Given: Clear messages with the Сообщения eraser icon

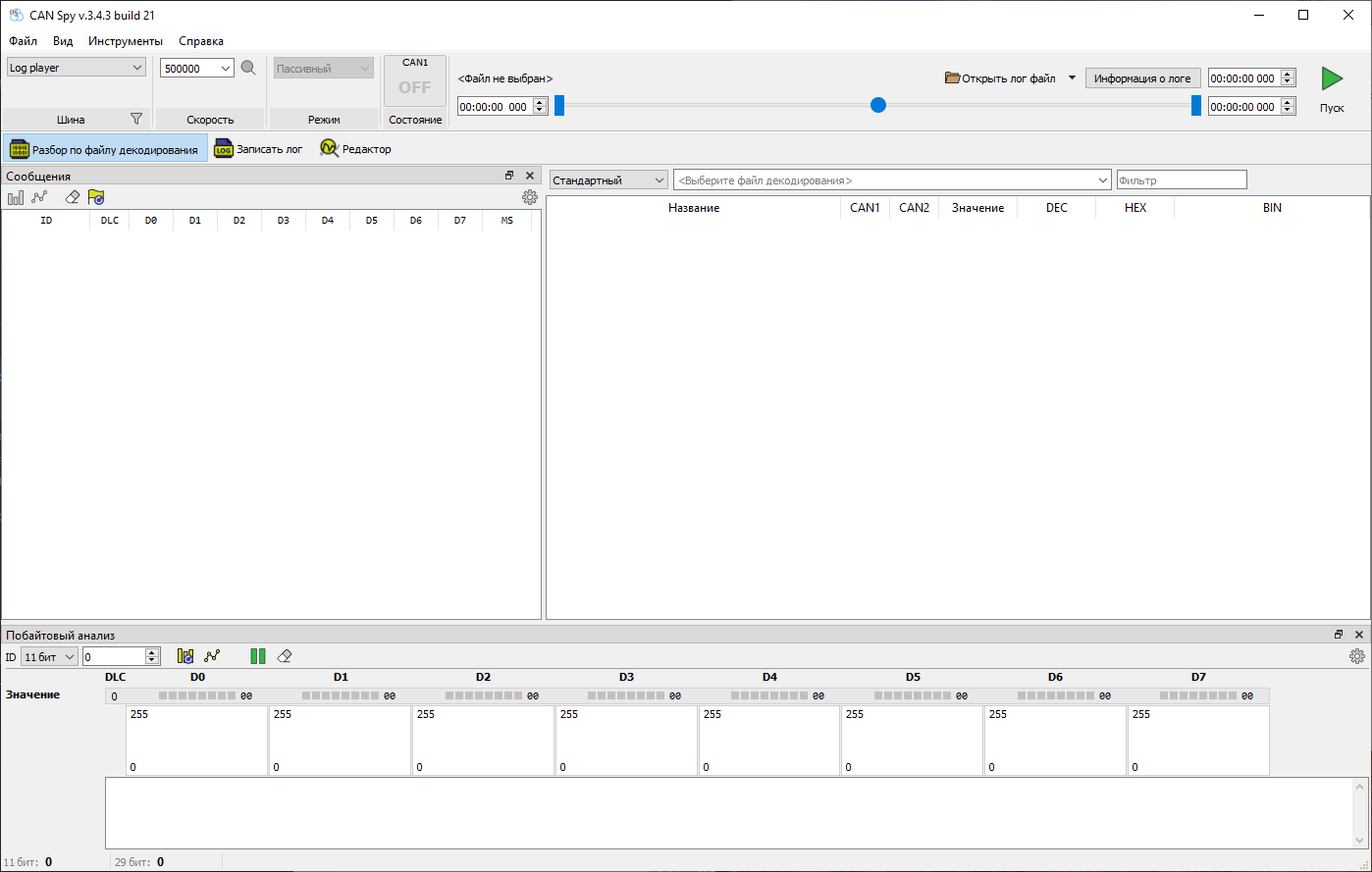Looking at the screenshot, I should (x=72, y=197).
